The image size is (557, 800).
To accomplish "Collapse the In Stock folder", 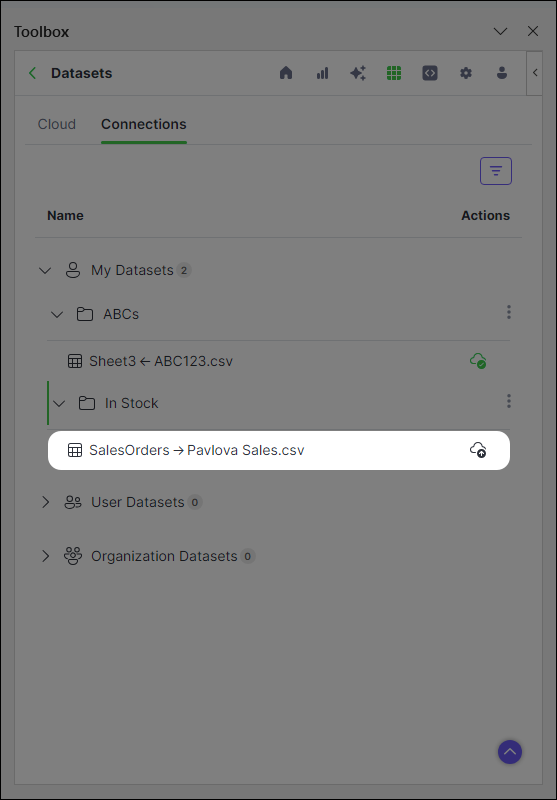I will (59, 404).
